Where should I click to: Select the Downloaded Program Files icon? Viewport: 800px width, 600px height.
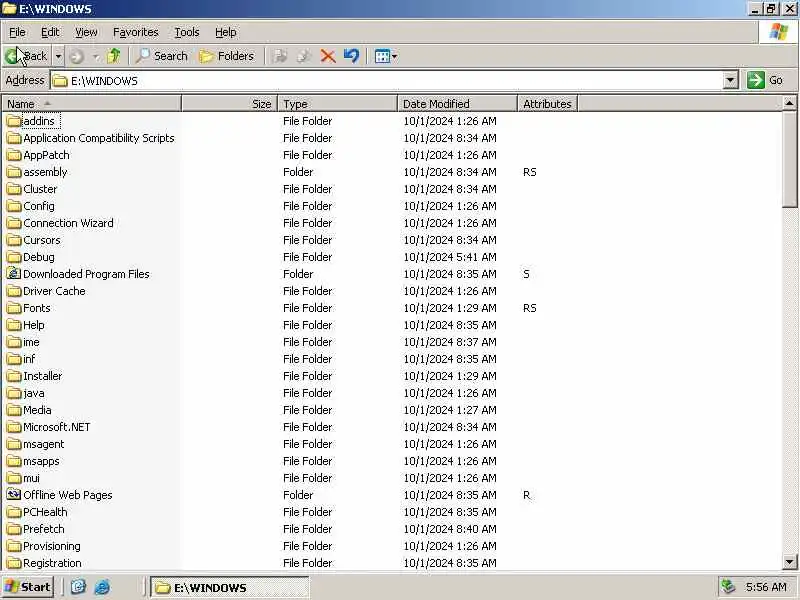pyautogui.click(x=14, y=273)
